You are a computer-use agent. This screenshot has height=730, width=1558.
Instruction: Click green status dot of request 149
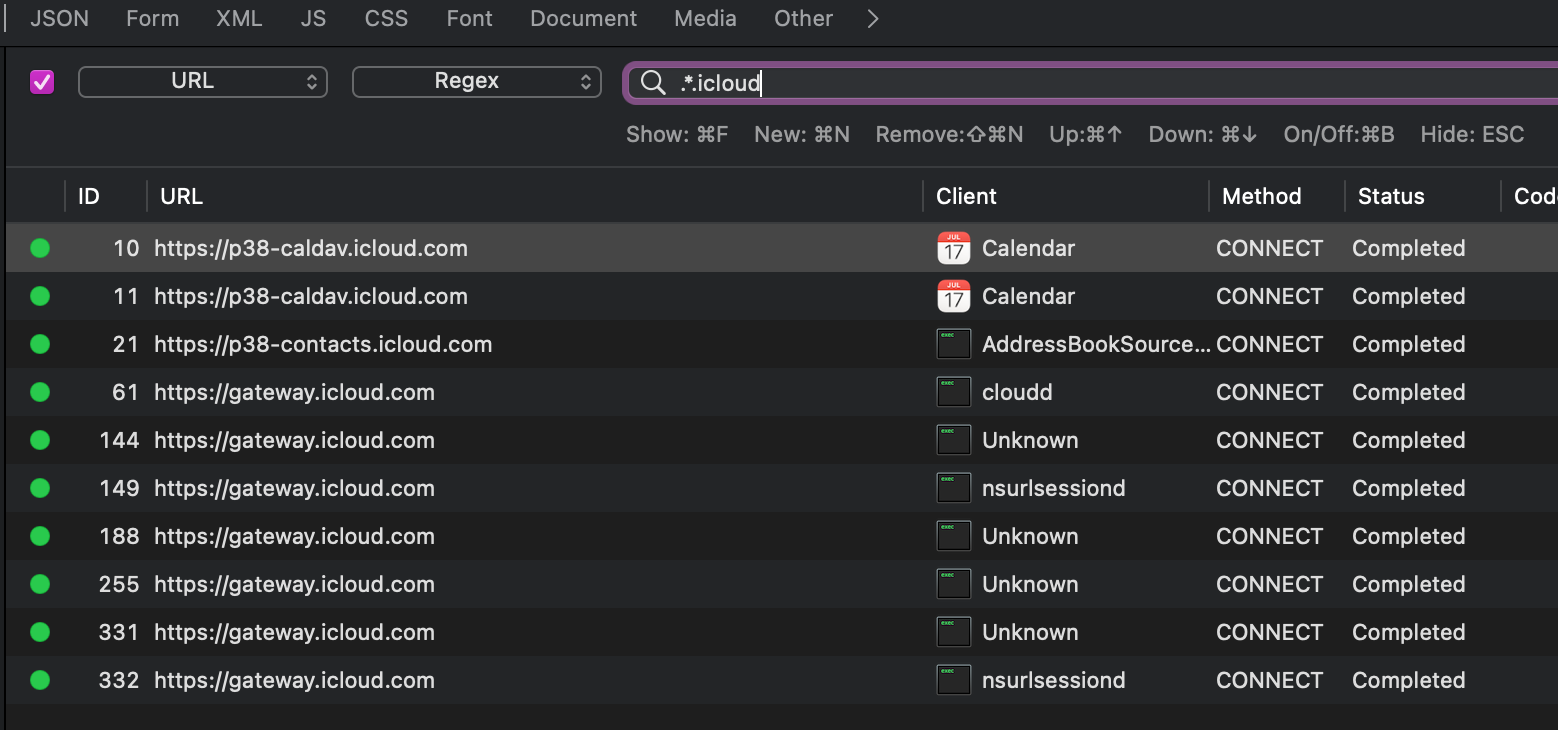tap(40, 488)
